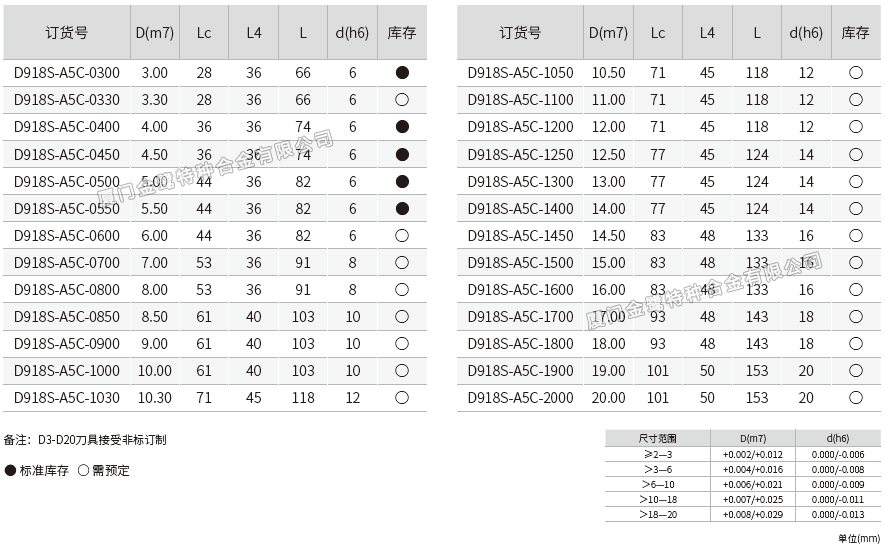The width and height of the screenshot is (884, 553).
Task: Open order number D918S-A5C-1800
Action: click(520, 343)
